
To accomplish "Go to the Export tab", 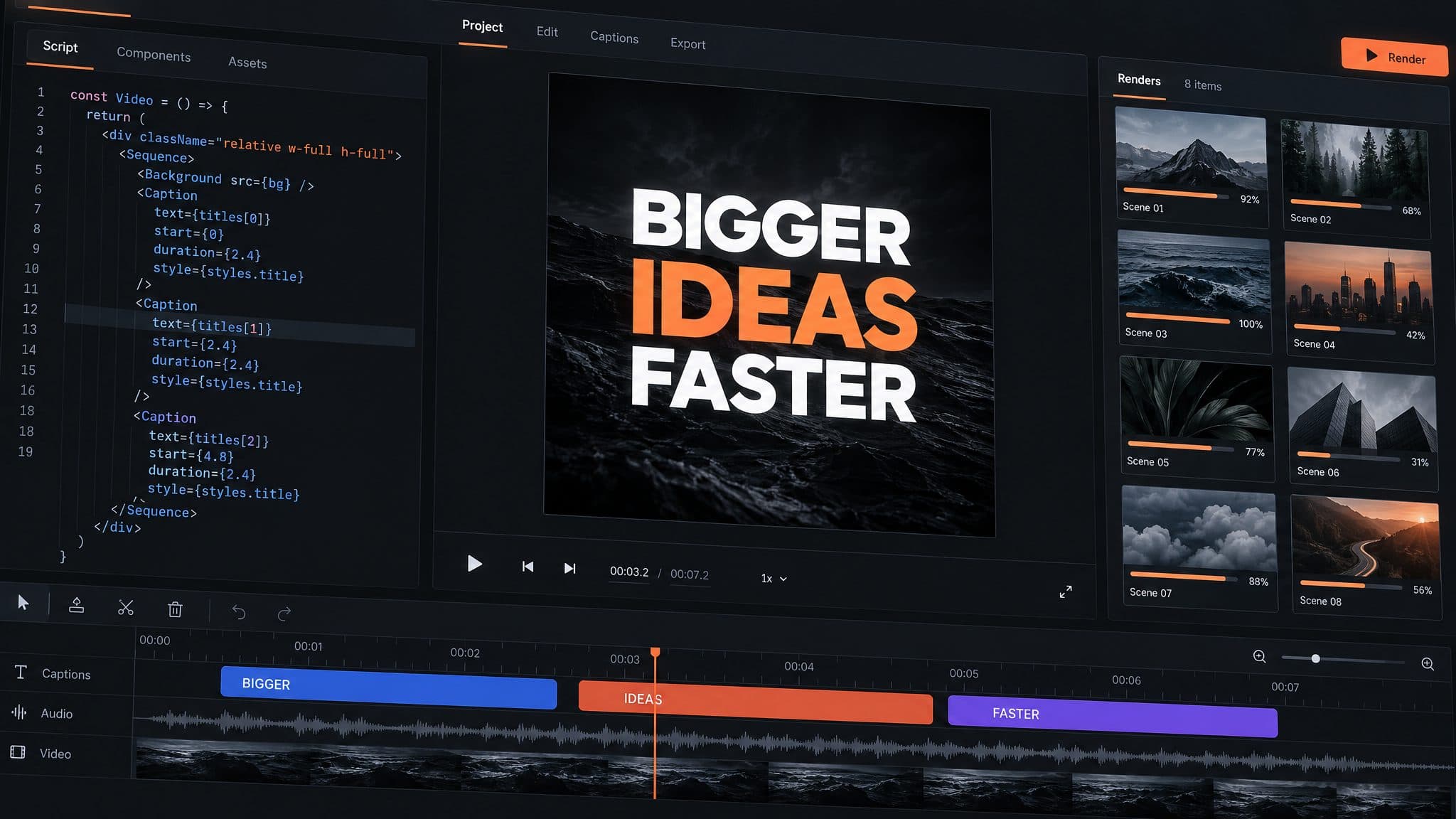I will [x=688, y=43].
